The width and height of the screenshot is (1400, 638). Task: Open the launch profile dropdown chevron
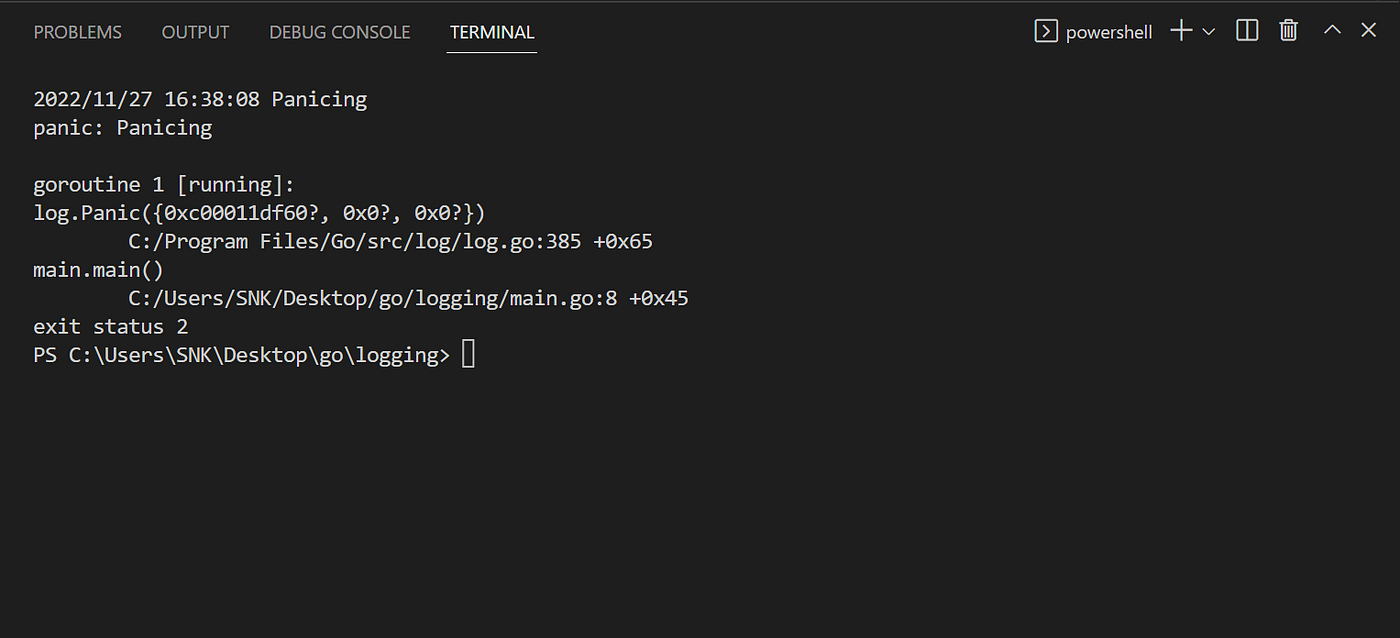(1208, 32)
